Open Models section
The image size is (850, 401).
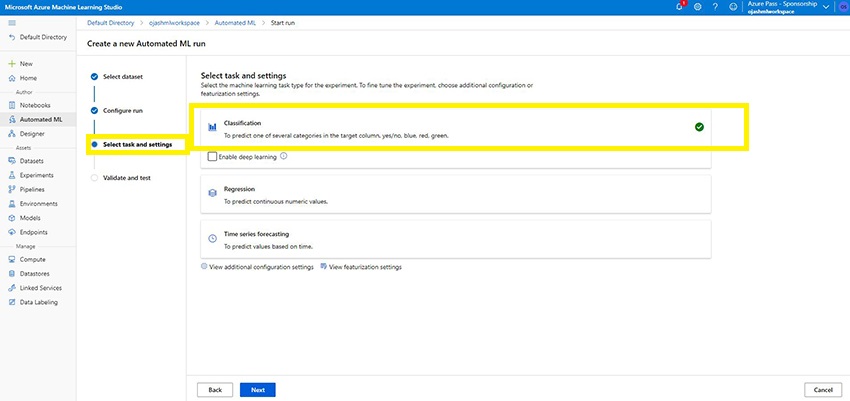point(24,218)
